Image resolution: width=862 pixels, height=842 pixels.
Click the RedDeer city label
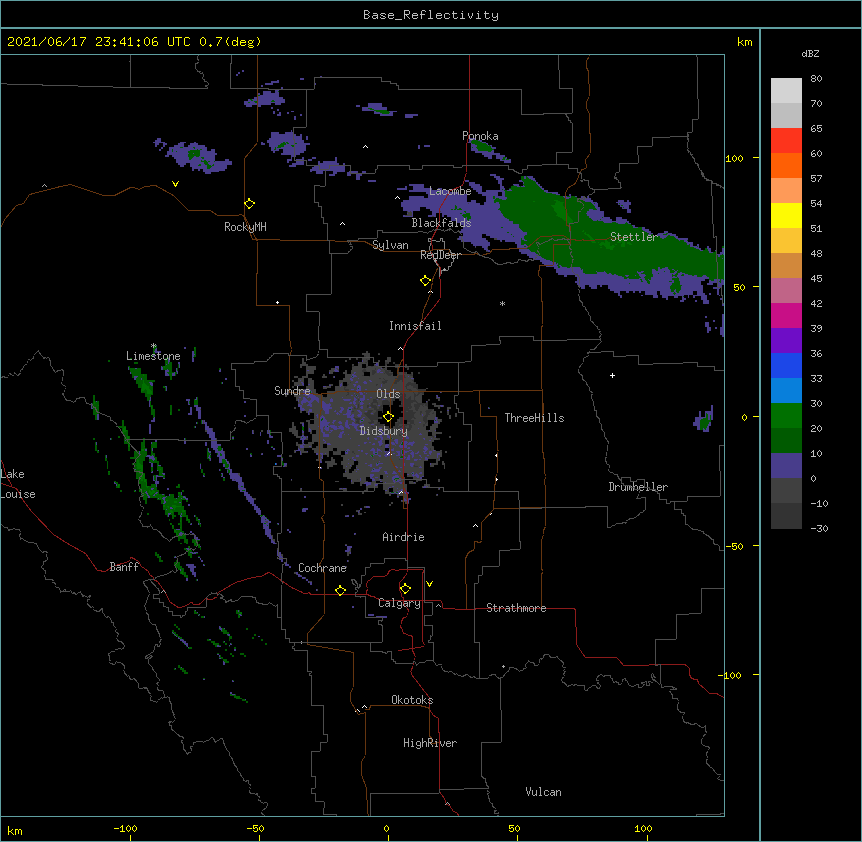tap(440, 255)
